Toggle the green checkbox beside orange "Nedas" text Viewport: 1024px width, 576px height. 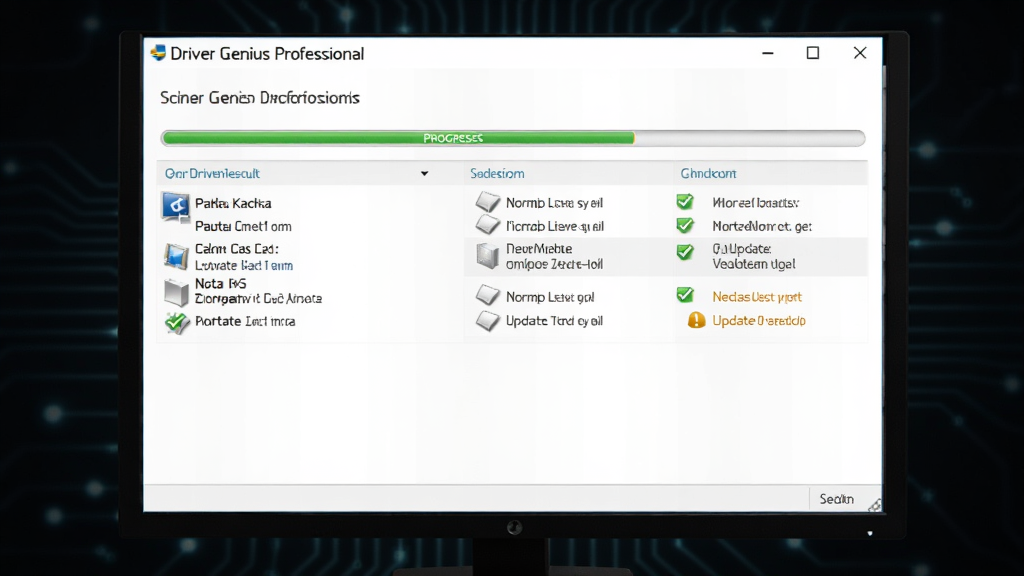pos(685,295)
